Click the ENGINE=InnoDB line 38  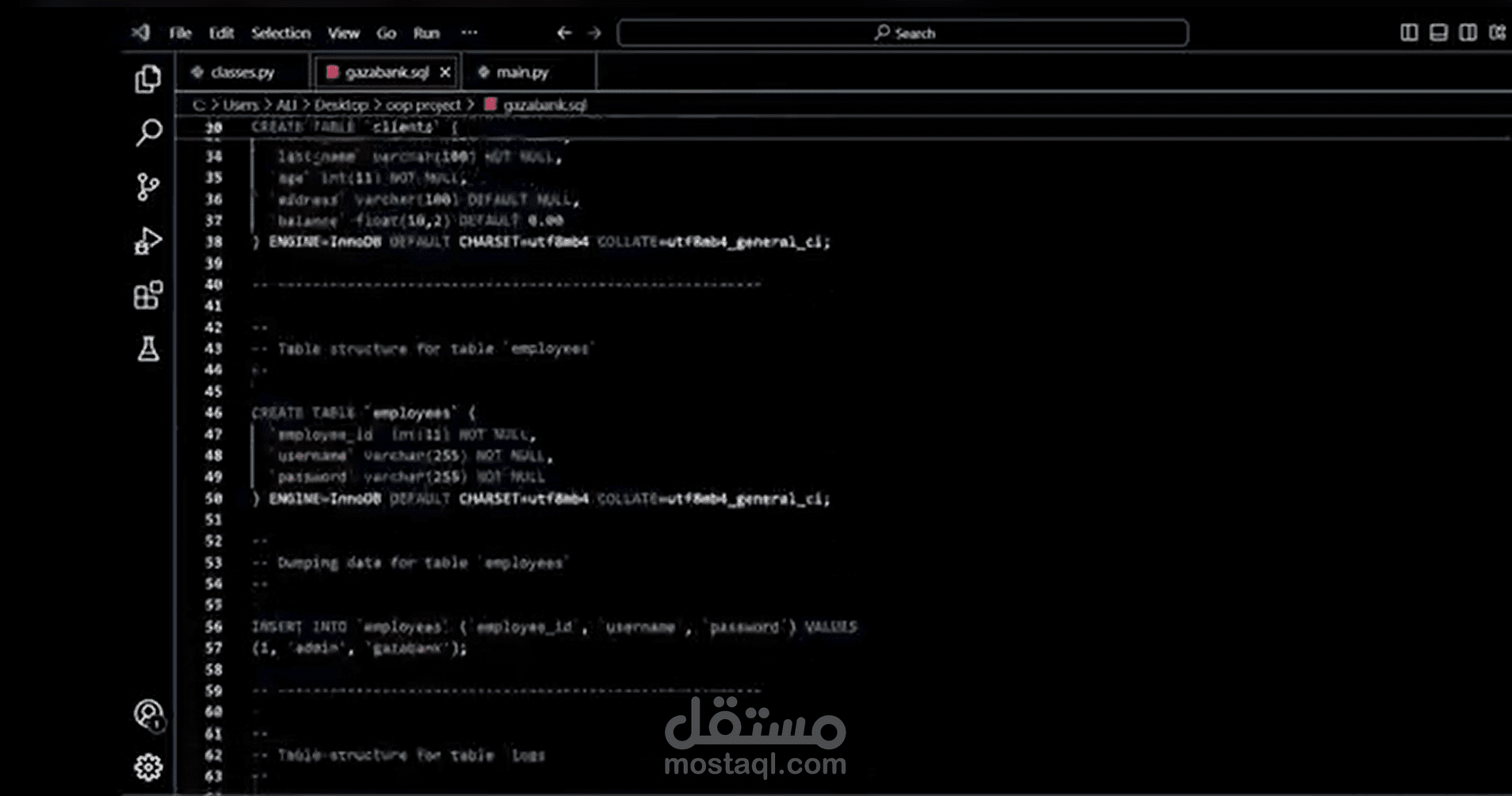541,242
